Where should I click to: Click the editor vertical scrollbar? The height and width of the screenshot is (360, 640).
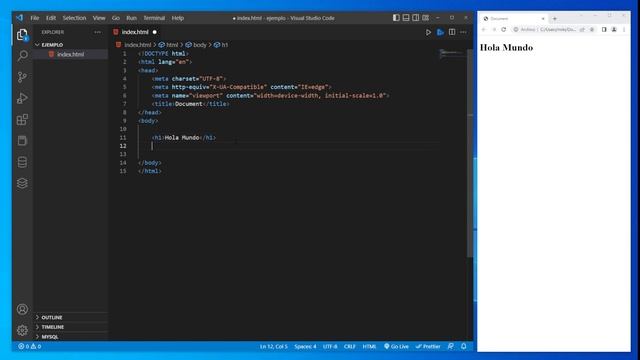(470, 153)
